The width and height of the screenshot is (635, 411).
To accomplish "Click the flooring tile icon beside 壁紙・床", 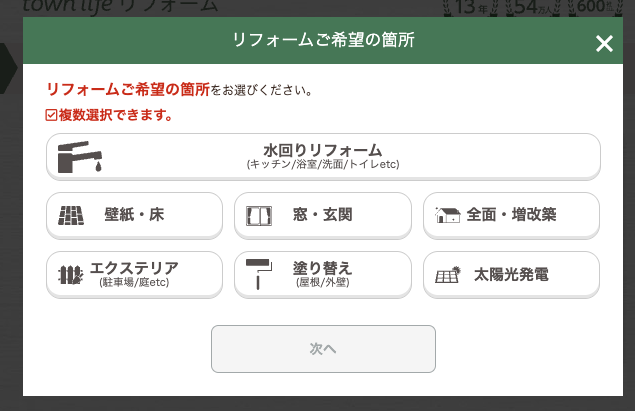I will click(x=72, y=215).
